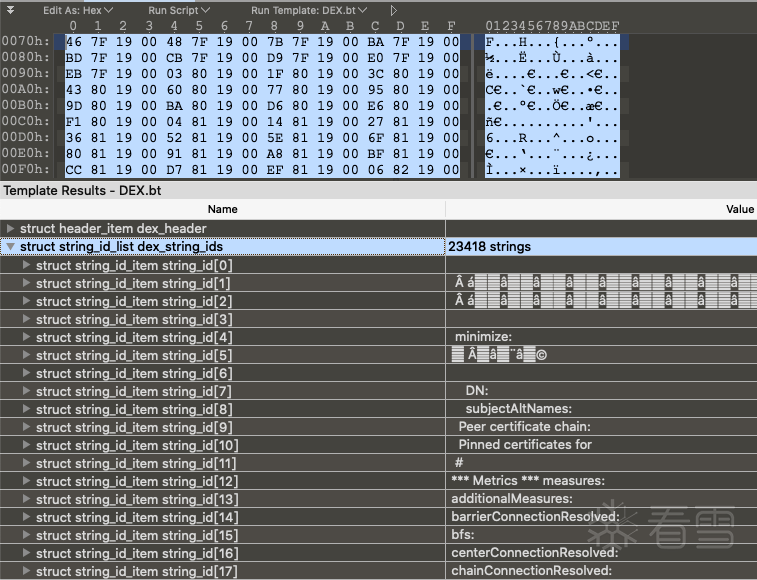
Task: Click the 'Peer certificate chain:' value
Action: 524,426
